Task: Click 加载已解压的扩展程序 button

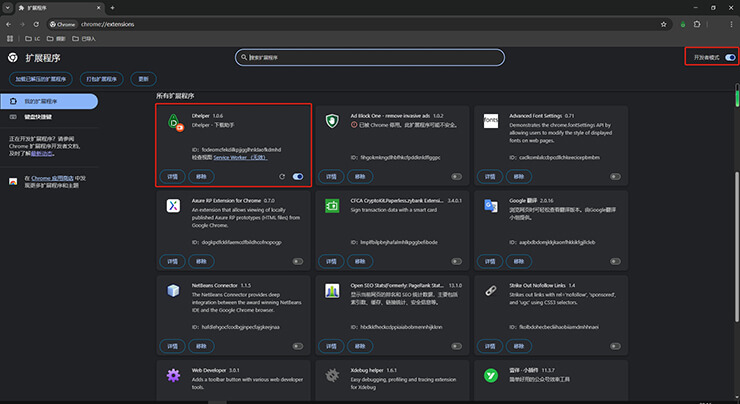Action: pyautogui.click(x=41, y=79)
